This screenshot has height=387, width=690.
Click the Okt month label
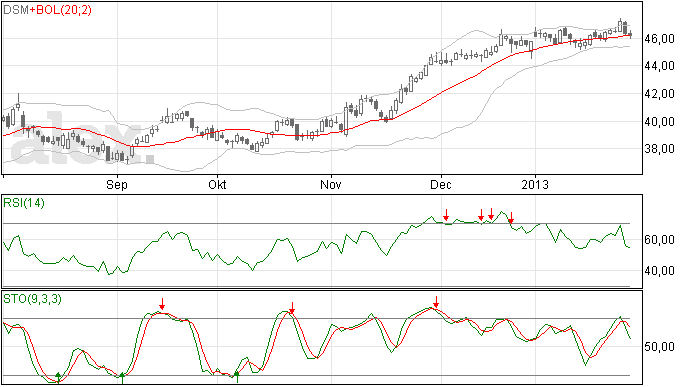click(217, 184)
